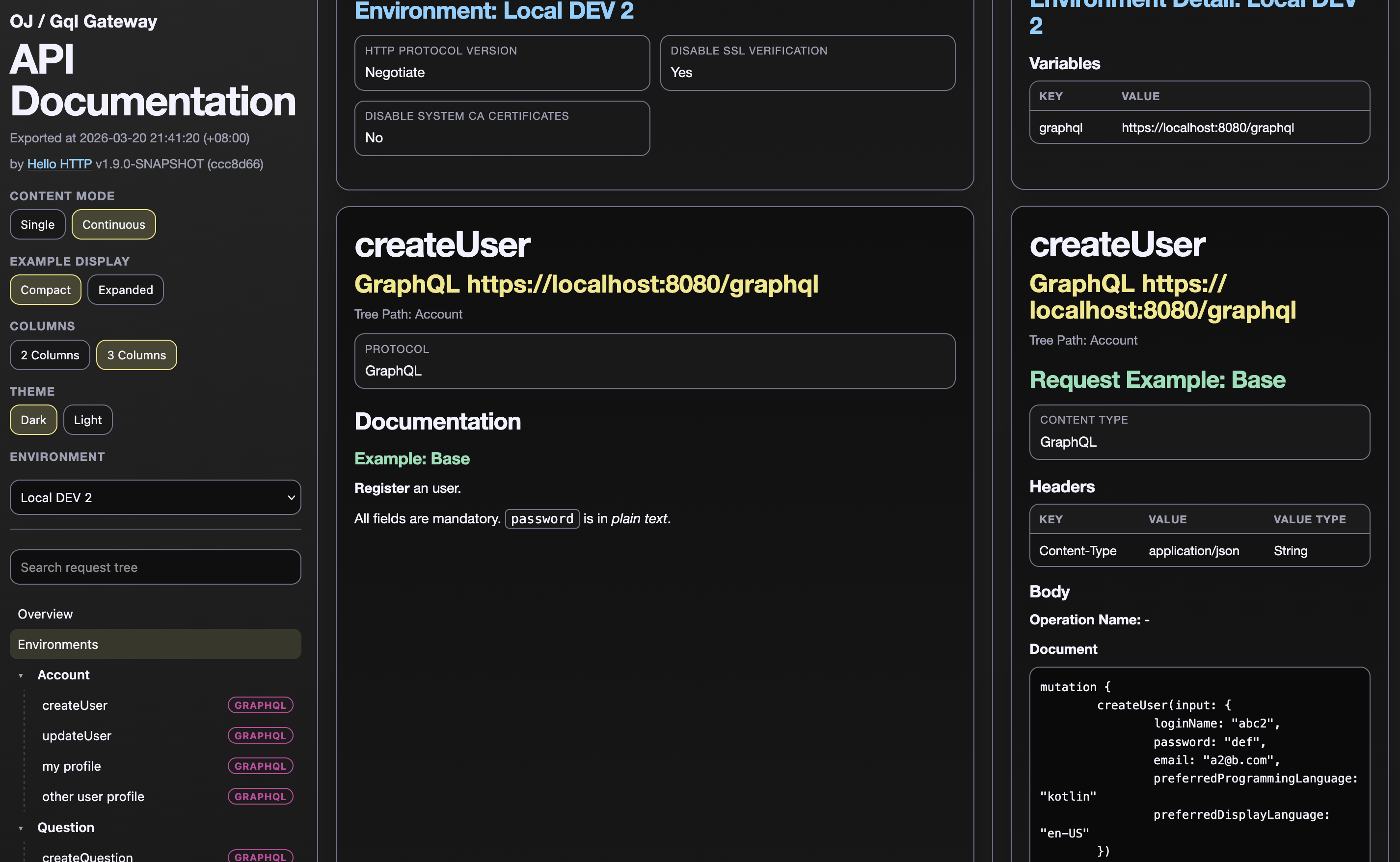Enable Expanded example display

[125, 290]
